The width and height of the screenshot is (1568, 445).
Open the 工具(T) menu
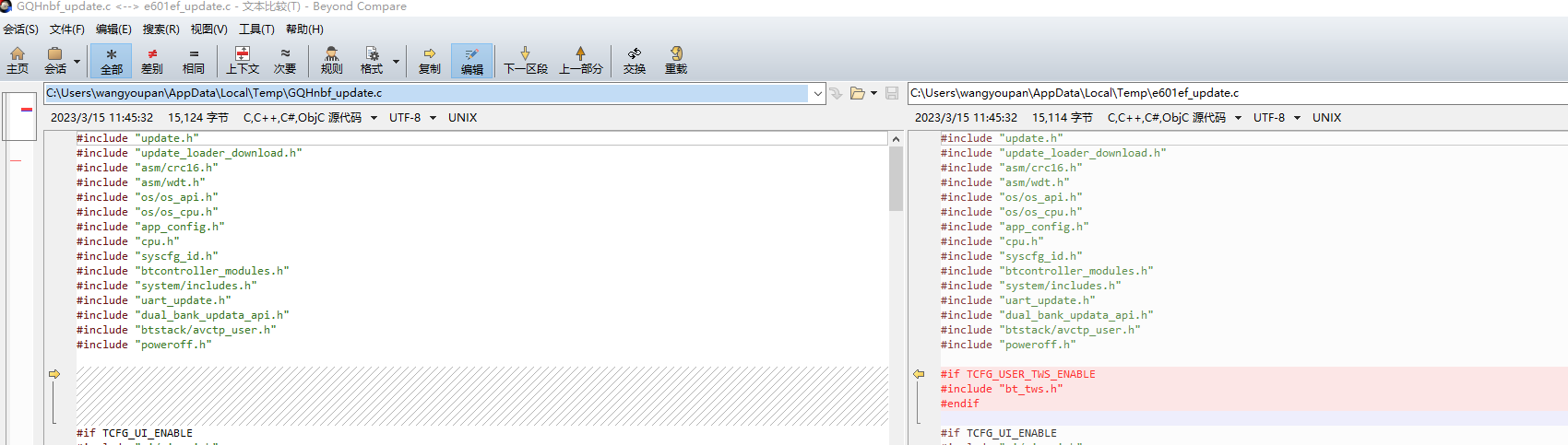256,29
